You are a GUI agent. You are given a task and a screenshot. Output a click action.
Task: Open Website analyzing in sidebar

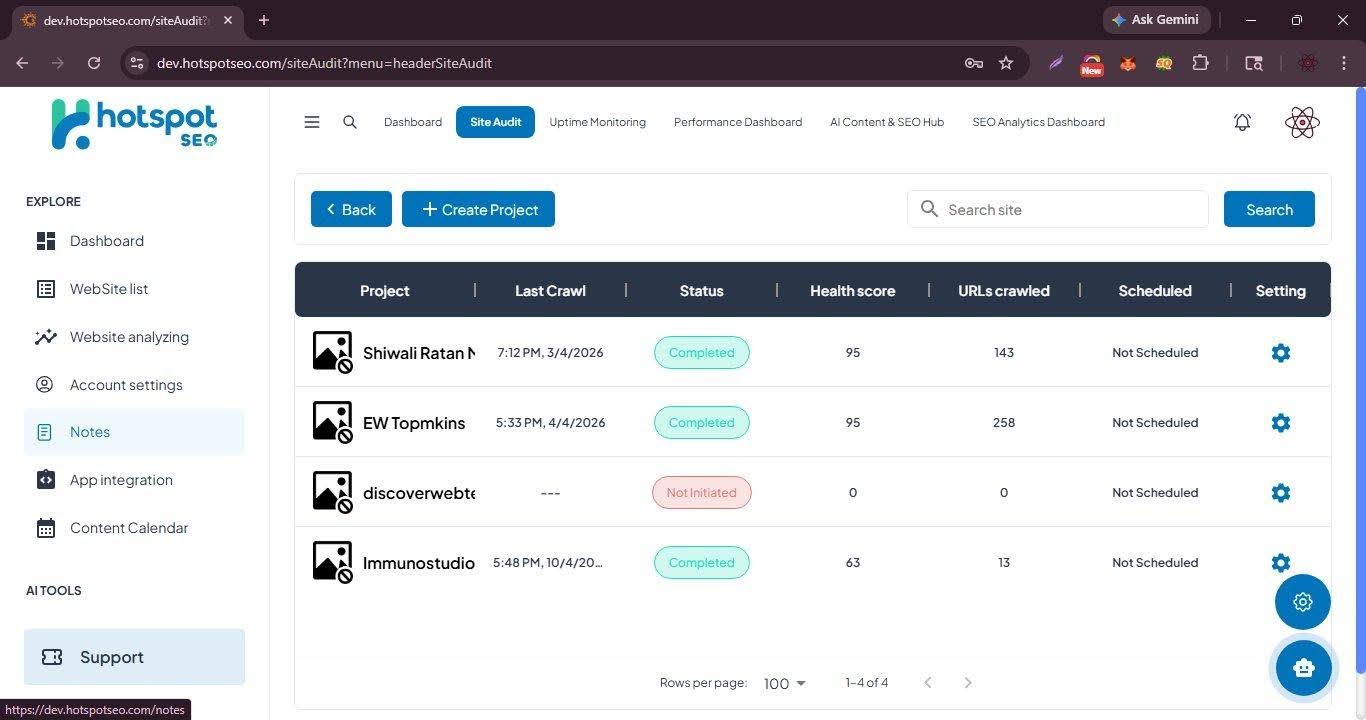pyautogui.click(x=134, y=337)
